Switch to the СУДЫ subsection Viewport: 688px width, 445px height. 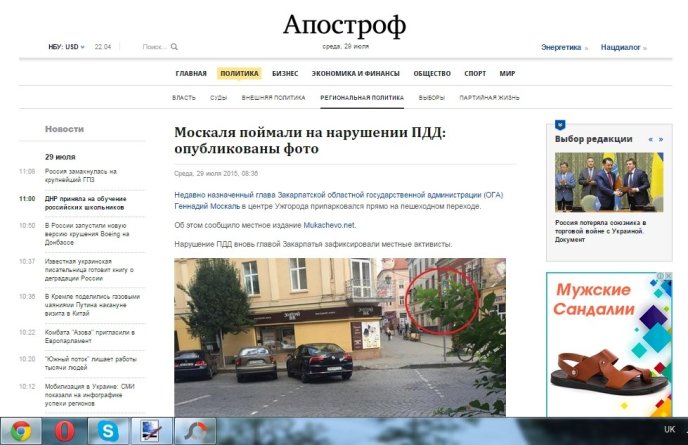219,97
